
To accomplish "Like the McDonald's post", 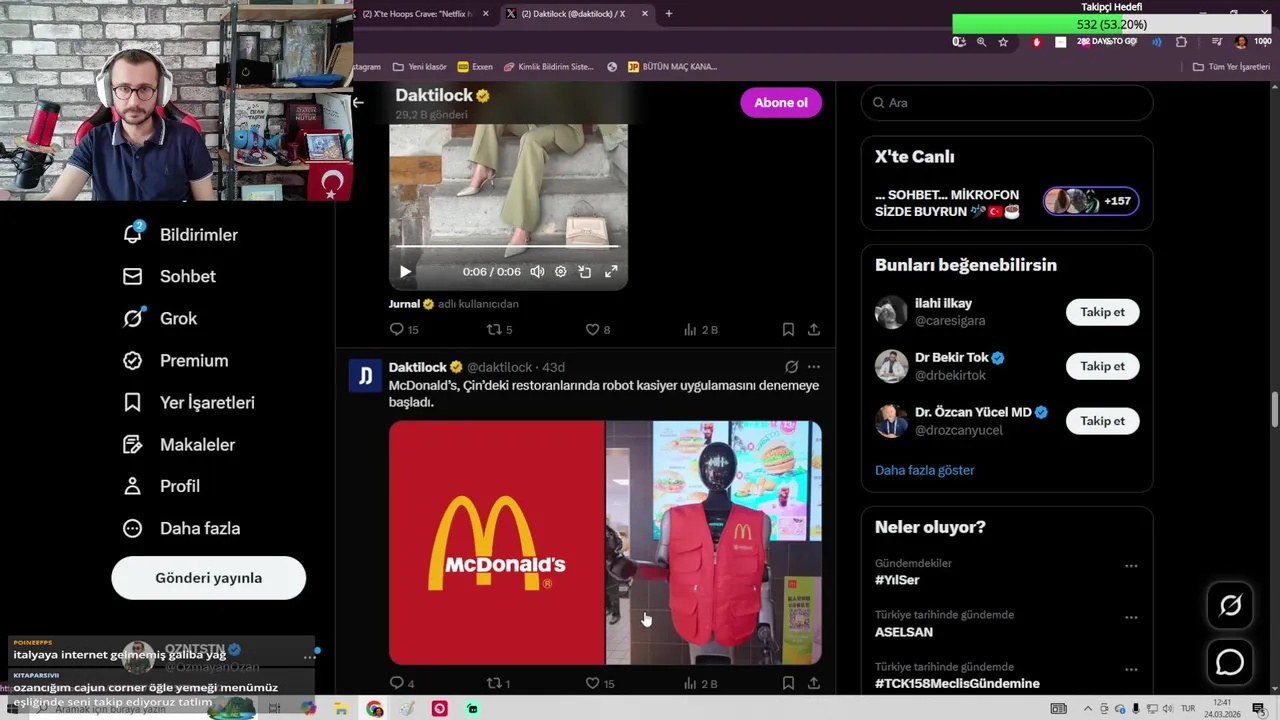I will pos(600,683).
